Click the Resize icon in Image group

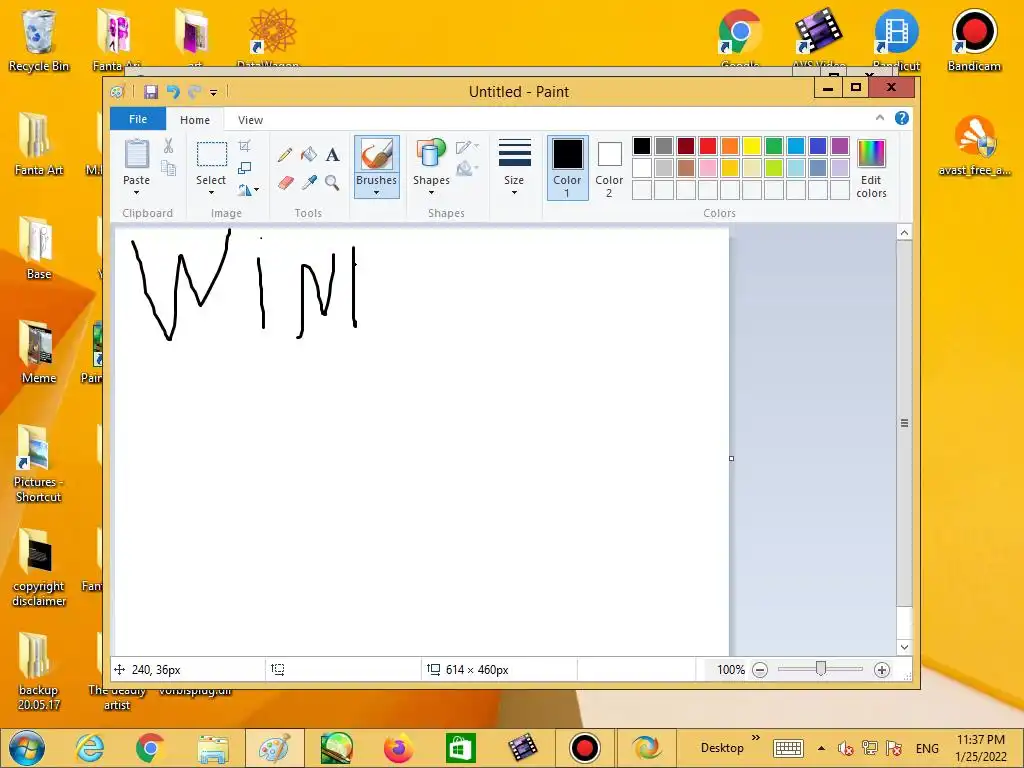(x=244, y=168)
